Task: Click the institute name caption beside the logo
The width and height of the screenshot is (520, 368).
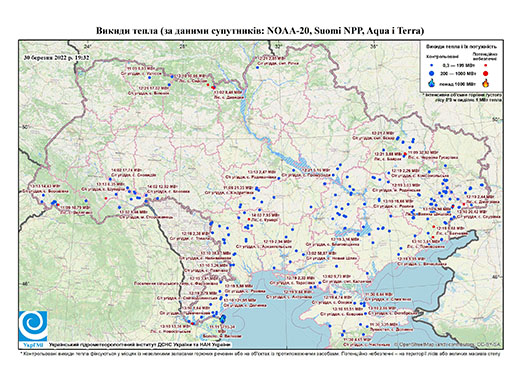Action: (140, 345)
